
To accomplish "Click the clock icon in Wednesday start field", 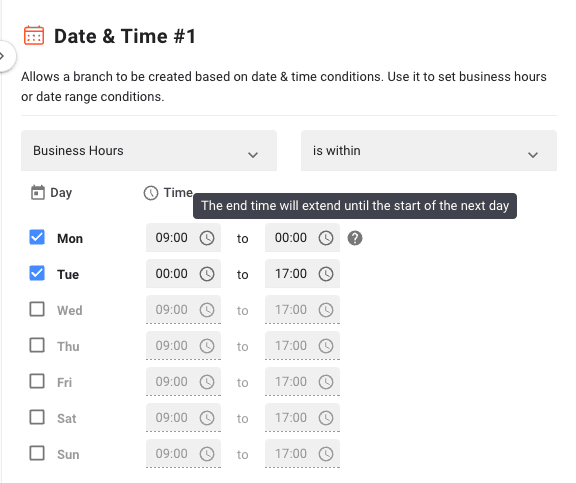I will [207, 310].
